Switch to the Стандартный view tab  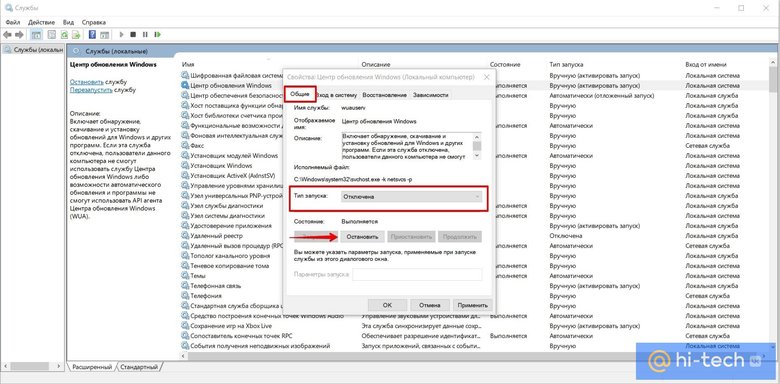(139, 367)
